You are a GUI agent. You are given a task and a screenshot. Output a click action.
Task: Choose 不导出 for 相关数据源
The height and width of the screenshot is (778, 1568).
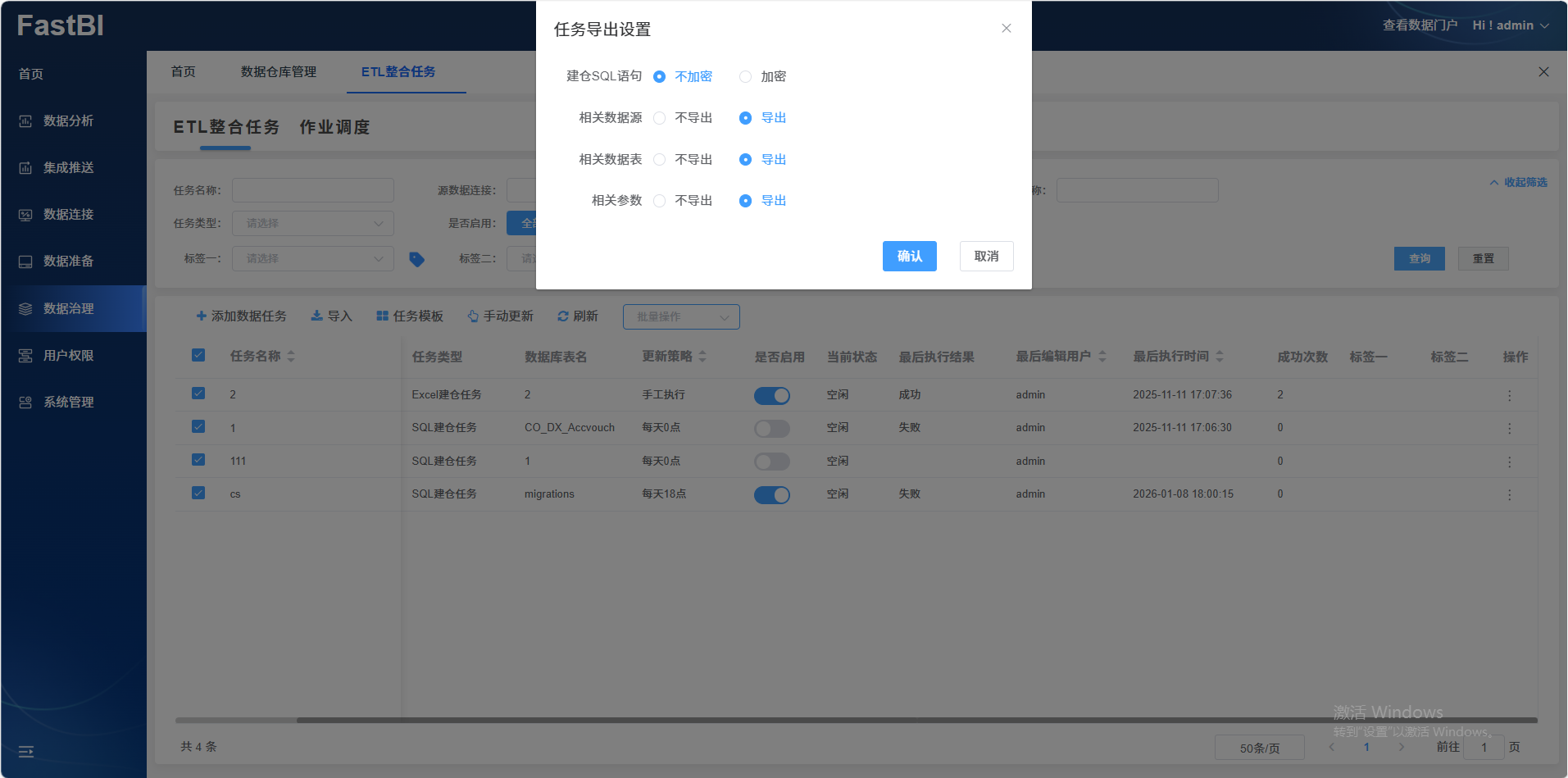tap(659, 118)
